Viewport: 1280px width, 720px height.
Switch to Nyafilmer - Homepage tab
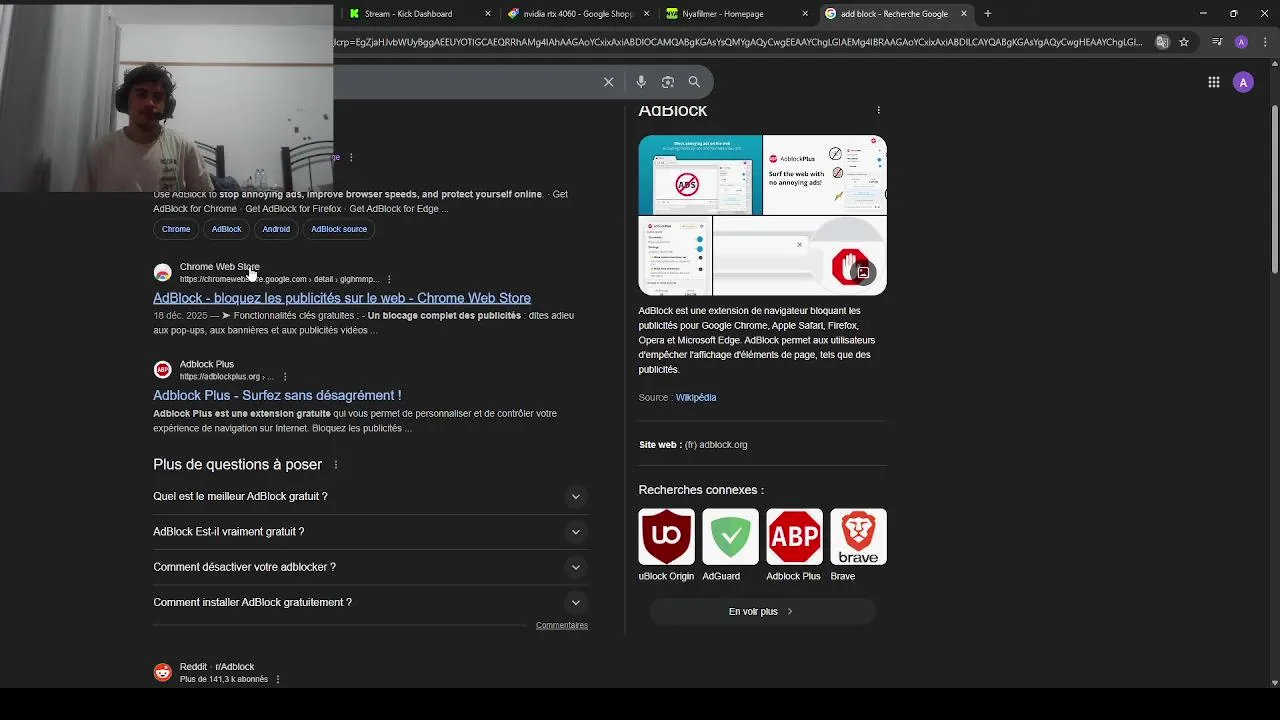coord(735,14)
